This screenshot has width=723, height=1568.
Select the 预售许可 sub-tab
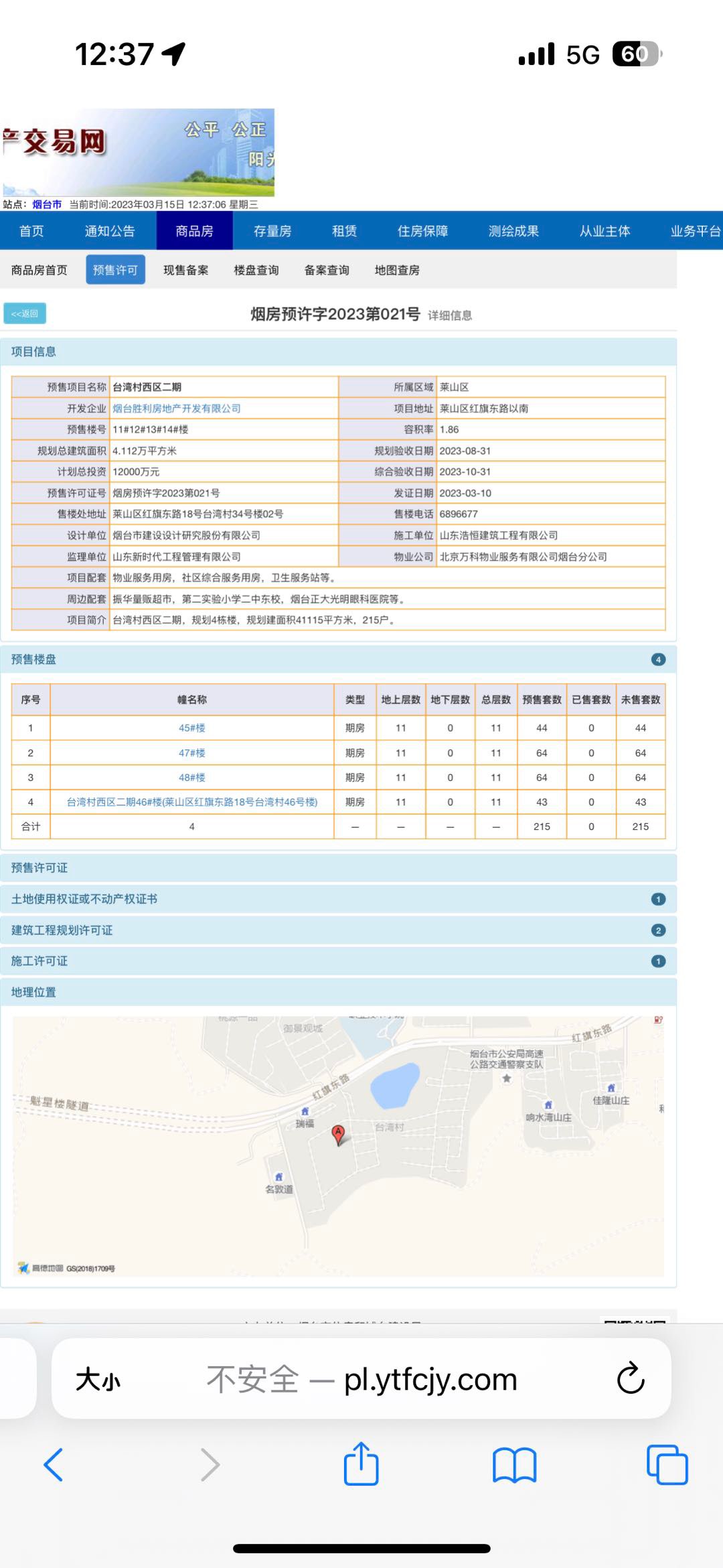(115, 270)
